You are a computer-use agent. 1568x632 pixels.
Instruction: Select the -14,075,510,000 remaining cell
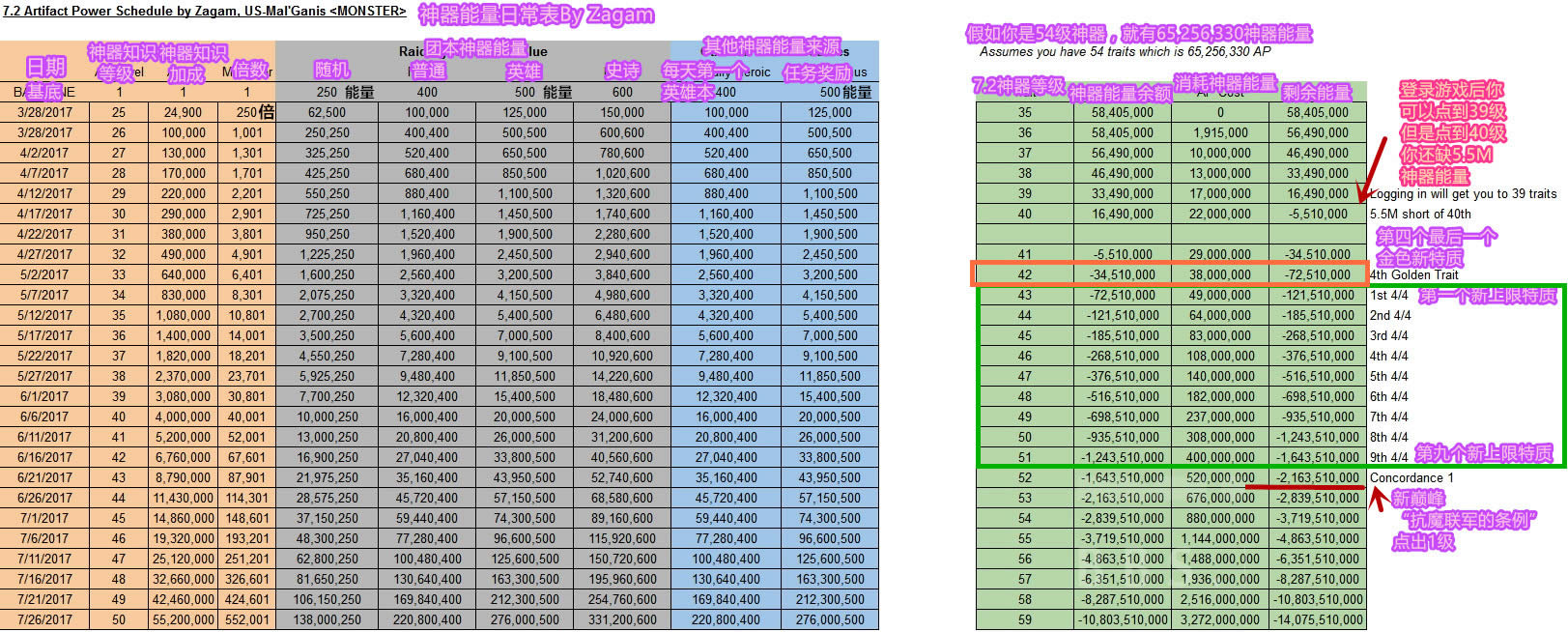coord(1318,619)
